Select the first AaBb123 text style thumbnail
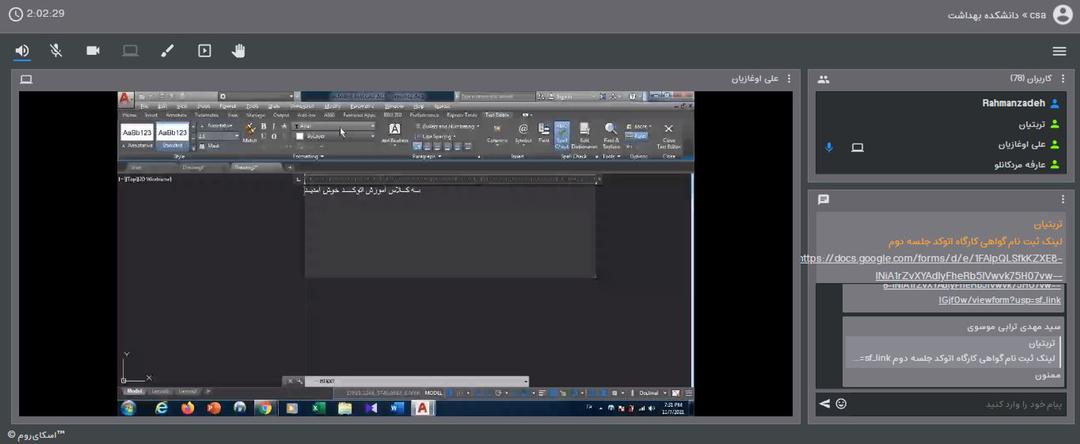1080x444 pixels. click(x=136, y=132)
